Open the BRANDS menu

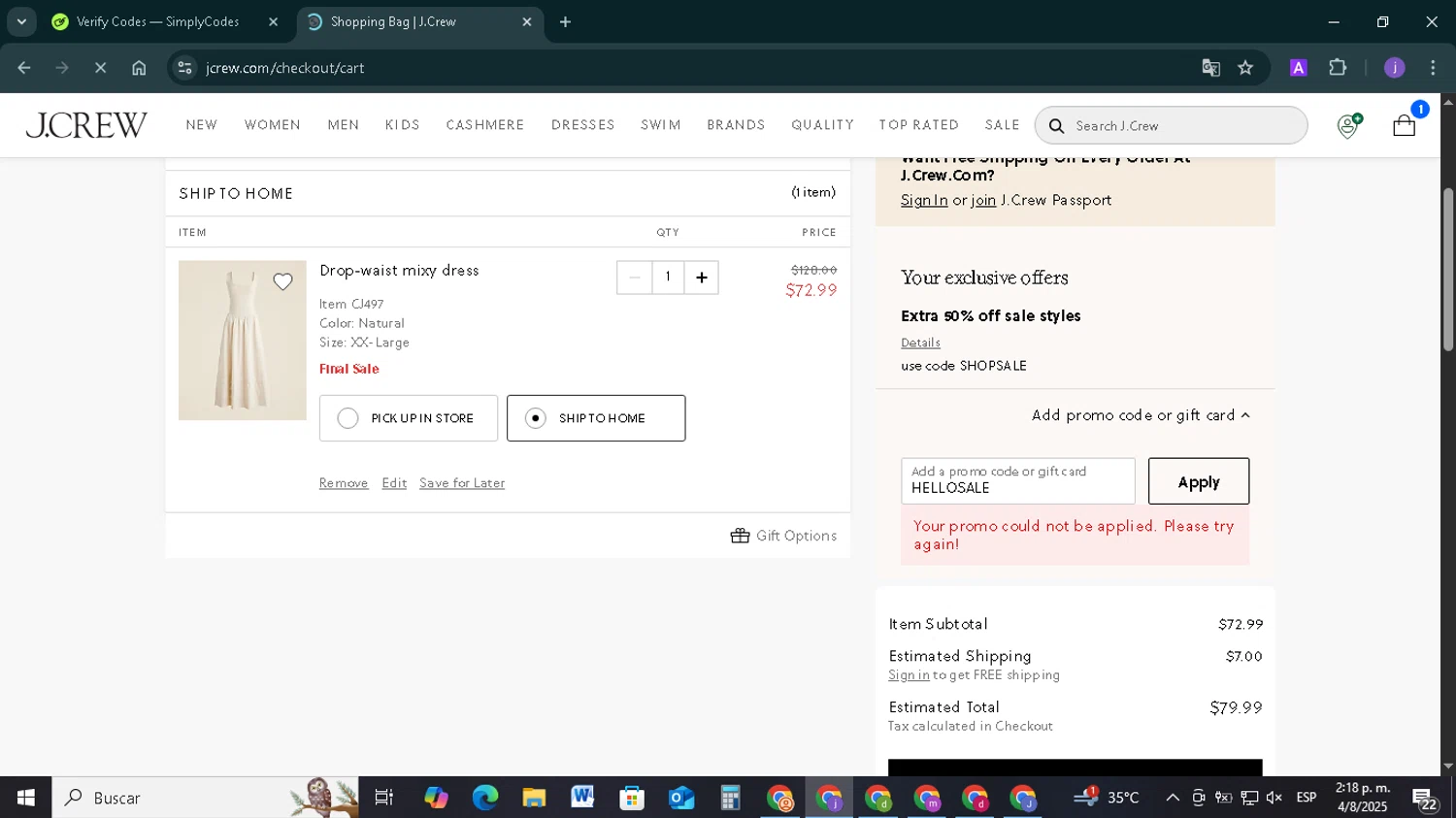coord(736,125)
